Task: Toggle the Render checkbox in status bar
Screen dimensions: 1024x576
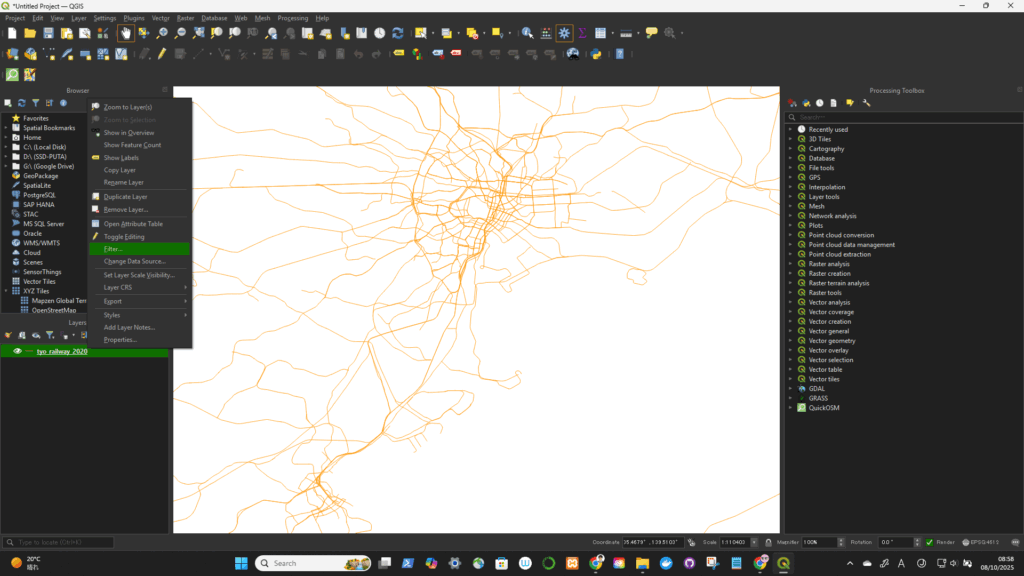Action: click(929, 542)
